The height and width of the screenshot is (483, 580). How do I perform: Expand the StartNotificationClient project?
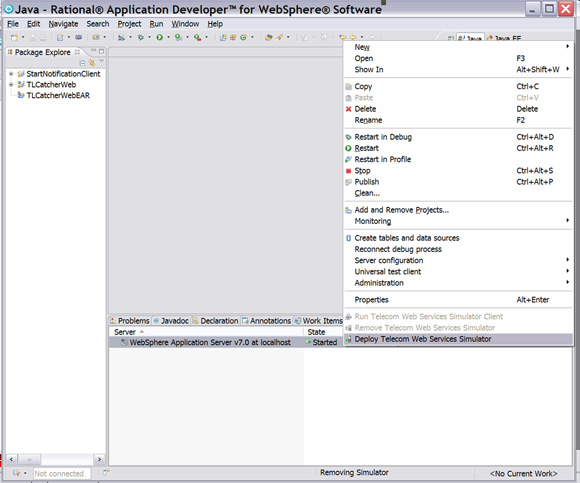(11, 74)
